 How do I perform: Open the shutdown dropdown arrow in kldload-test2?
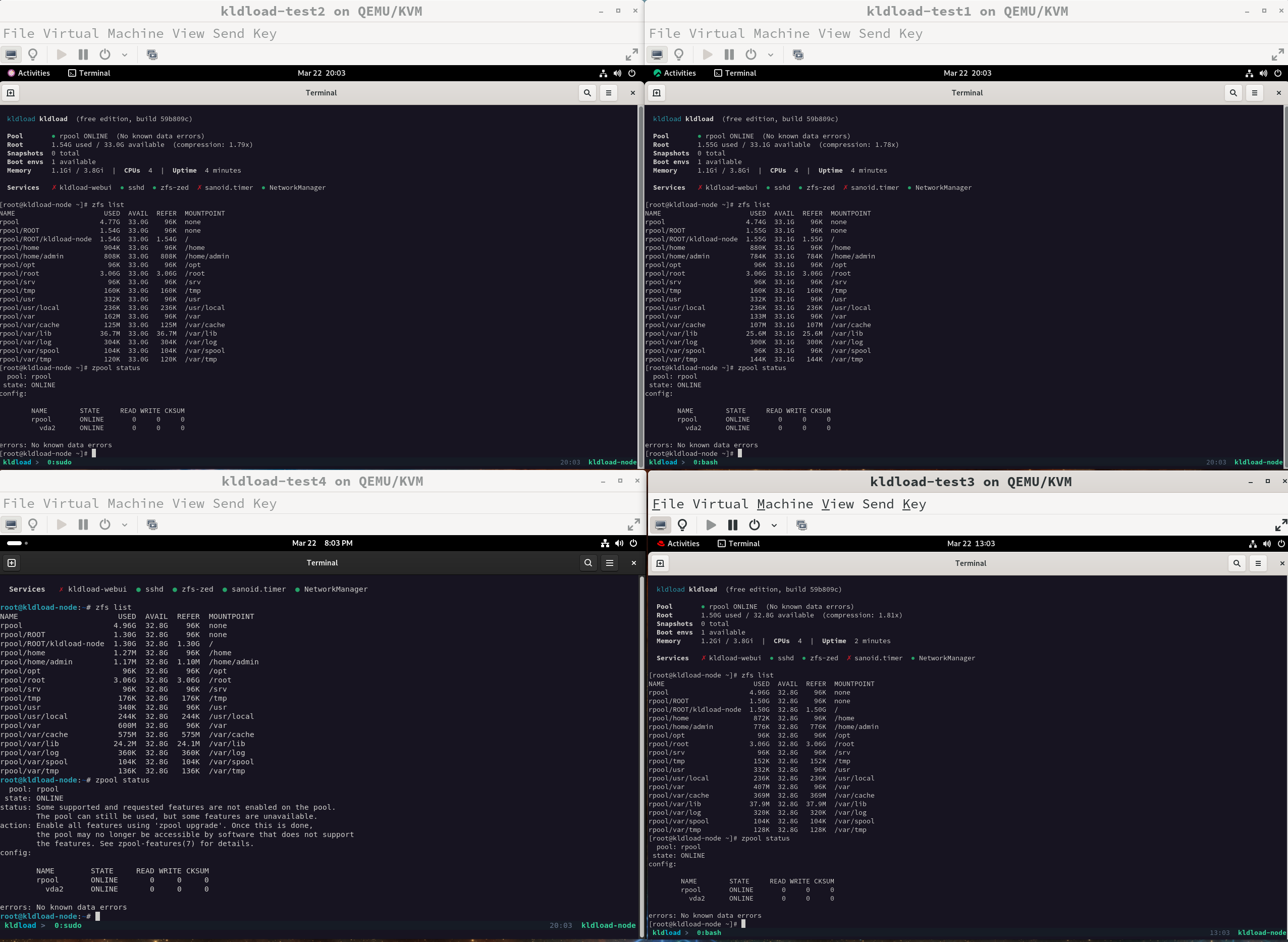[x=124, y=56]
